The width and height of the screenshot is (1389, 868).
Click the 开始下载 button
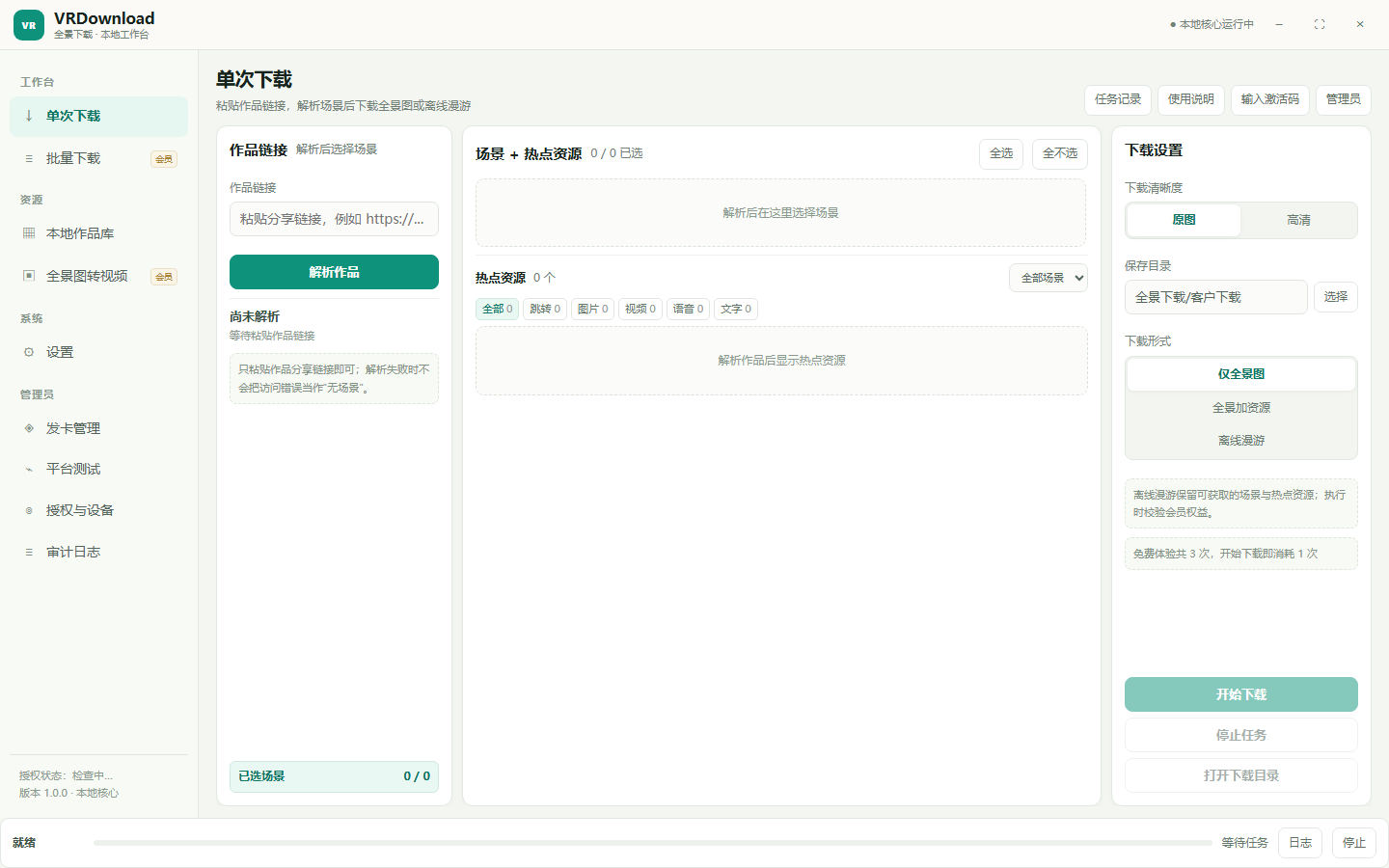tap(1241, 694)
